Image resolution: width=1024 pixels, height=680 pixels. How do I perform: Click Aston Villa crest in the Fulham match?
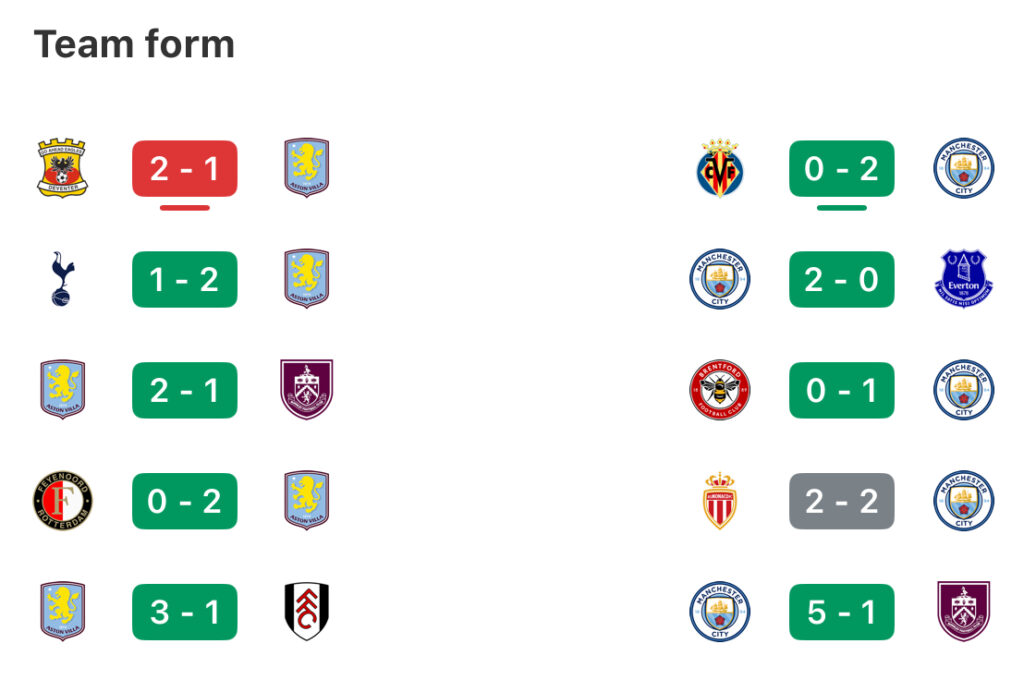62,611
